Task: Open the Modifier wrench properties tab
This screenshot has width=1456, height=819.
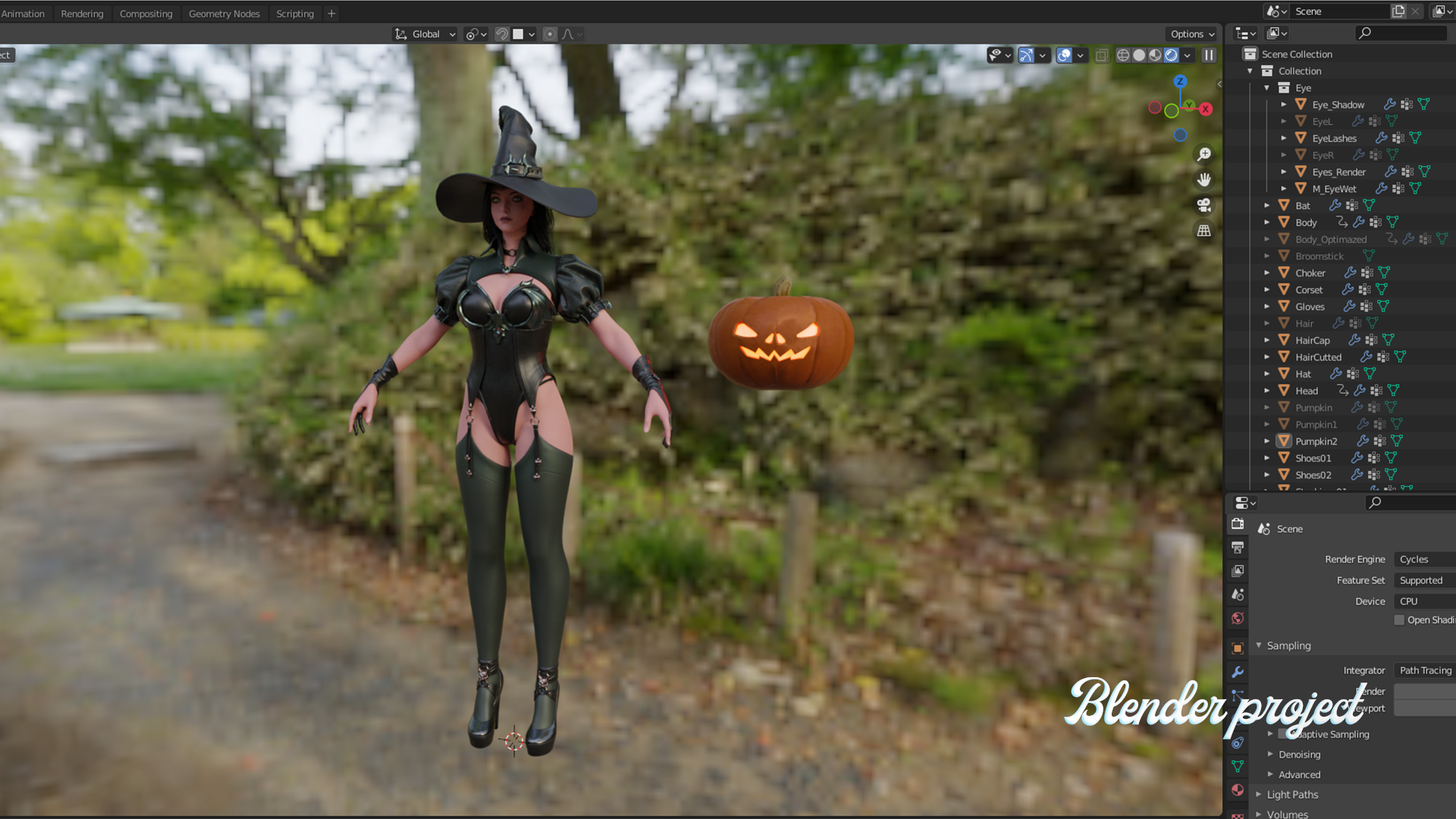Action: (1238, 672)
